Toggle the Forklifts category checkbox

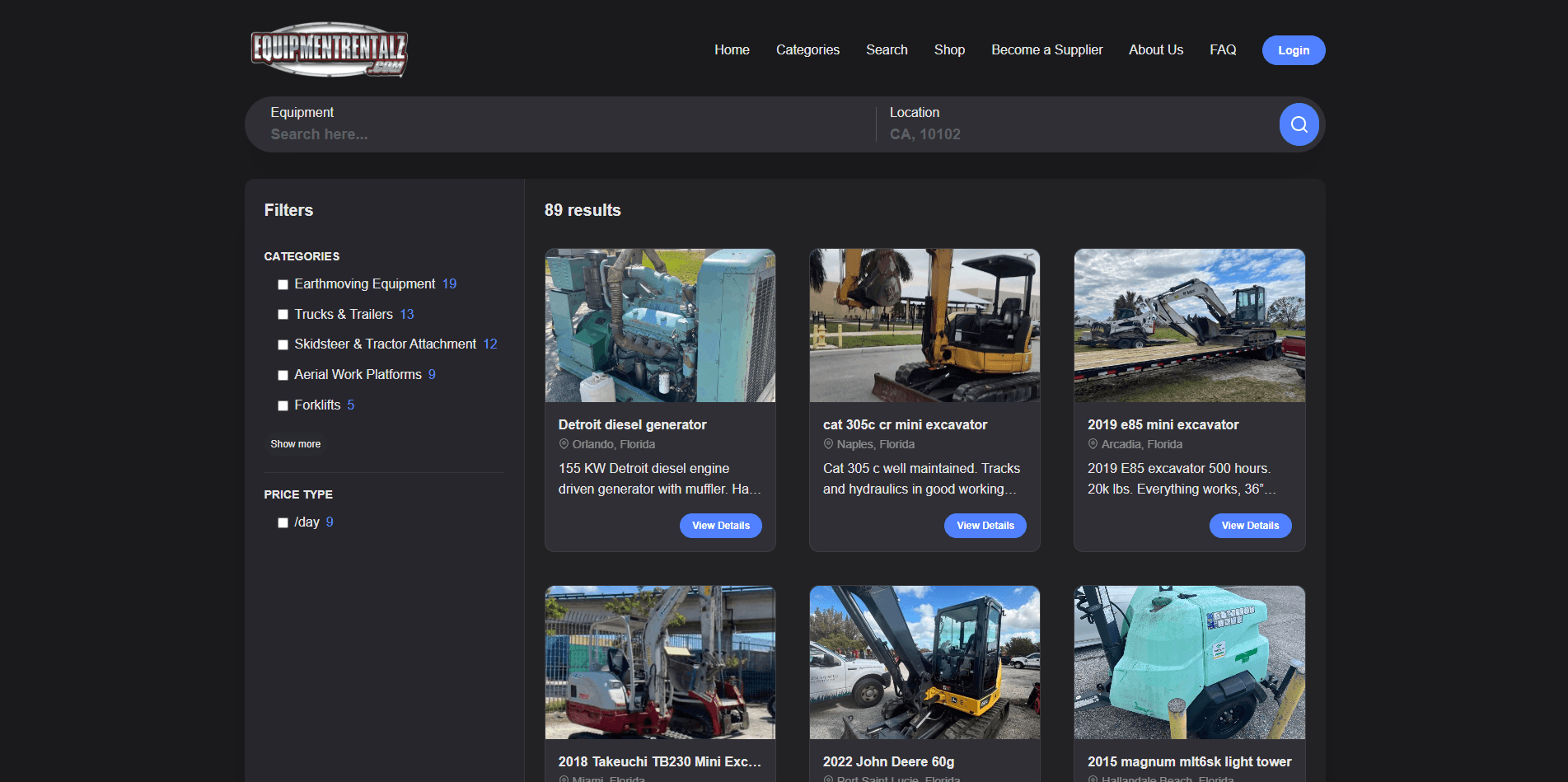(x=283, y=405)
